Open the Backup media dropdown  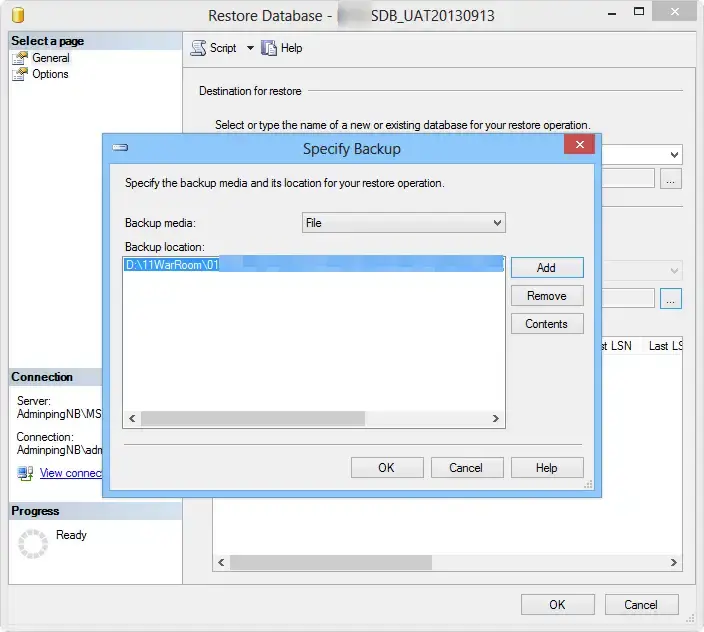point(497,223)
